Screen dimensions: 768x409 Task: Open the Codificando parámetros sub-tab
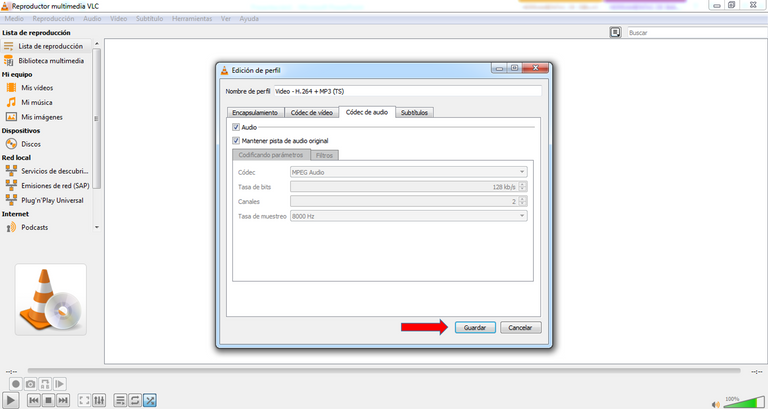tap(271, 155)
